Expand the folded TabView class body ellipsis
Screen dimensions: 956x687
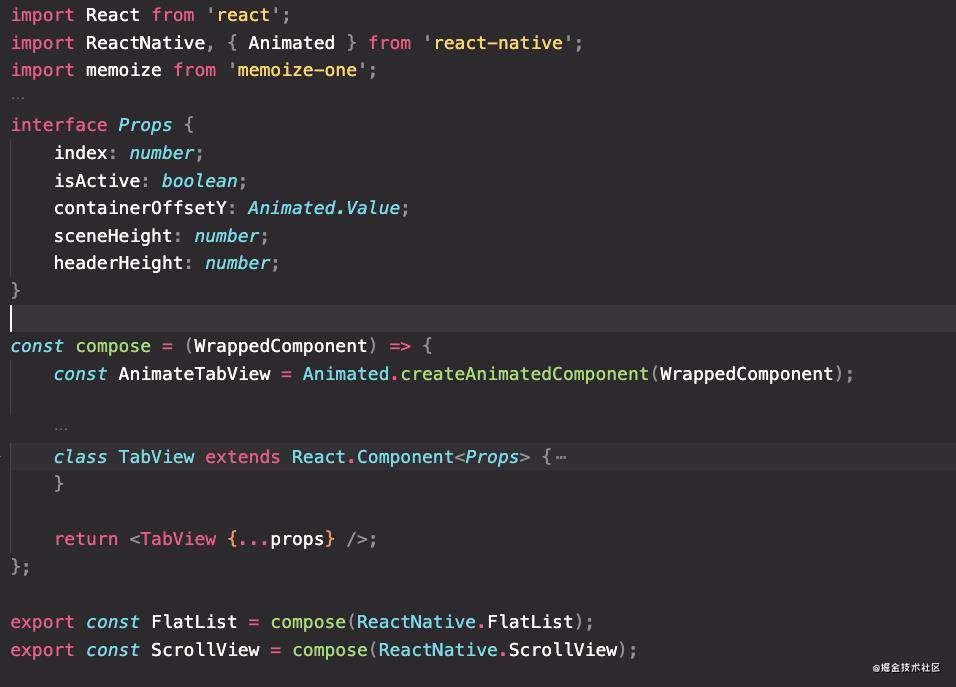pos(561,457)
